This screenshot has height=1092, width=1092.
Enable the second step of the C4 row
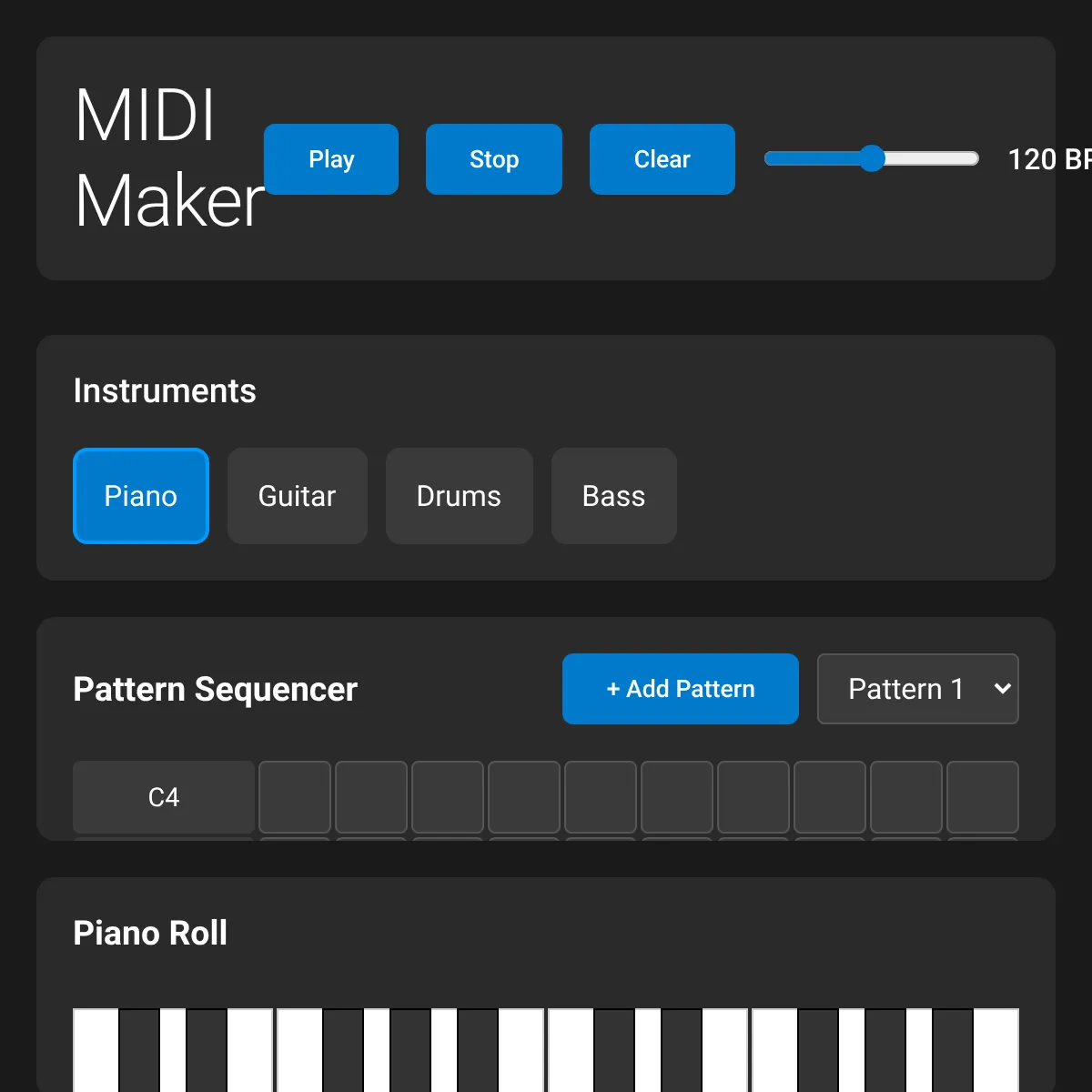click(371, 797)
